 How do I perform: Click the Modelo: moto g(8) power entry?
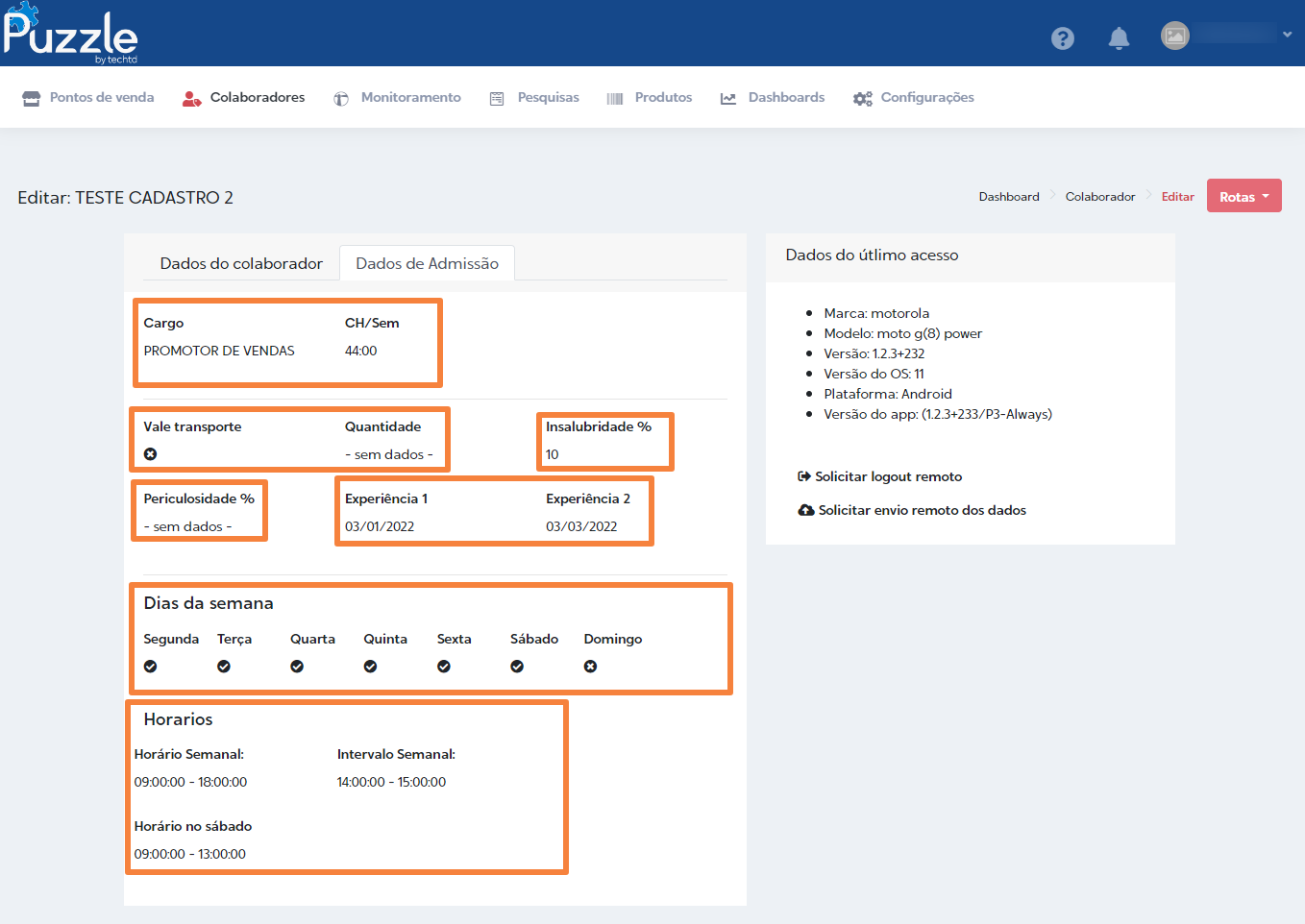pos(903,333)
